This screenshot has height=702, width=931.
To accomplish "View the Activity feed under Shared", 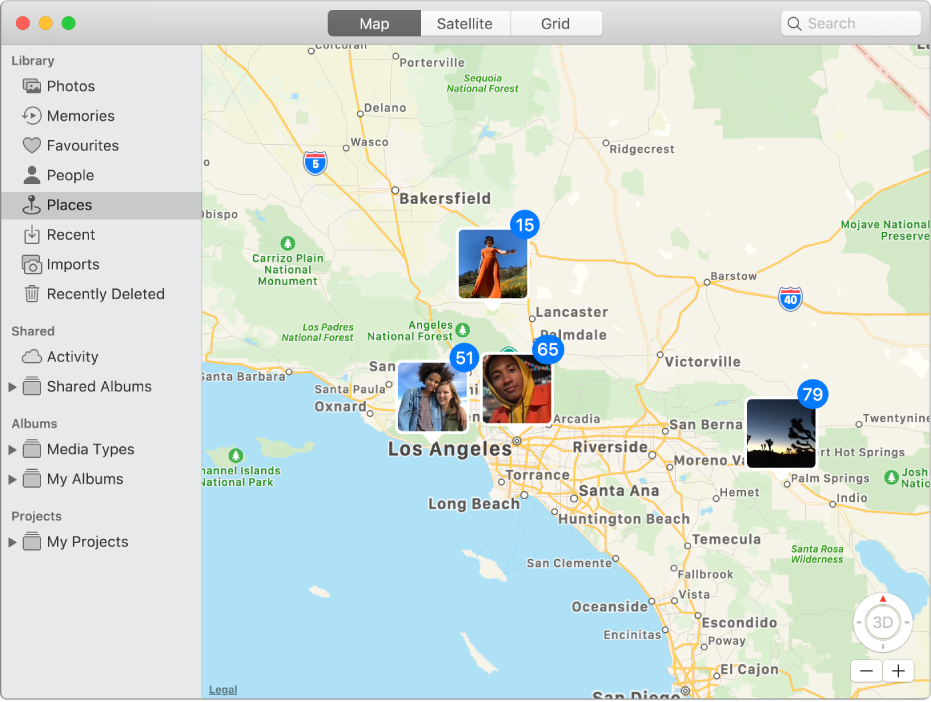I will point(30,357).
